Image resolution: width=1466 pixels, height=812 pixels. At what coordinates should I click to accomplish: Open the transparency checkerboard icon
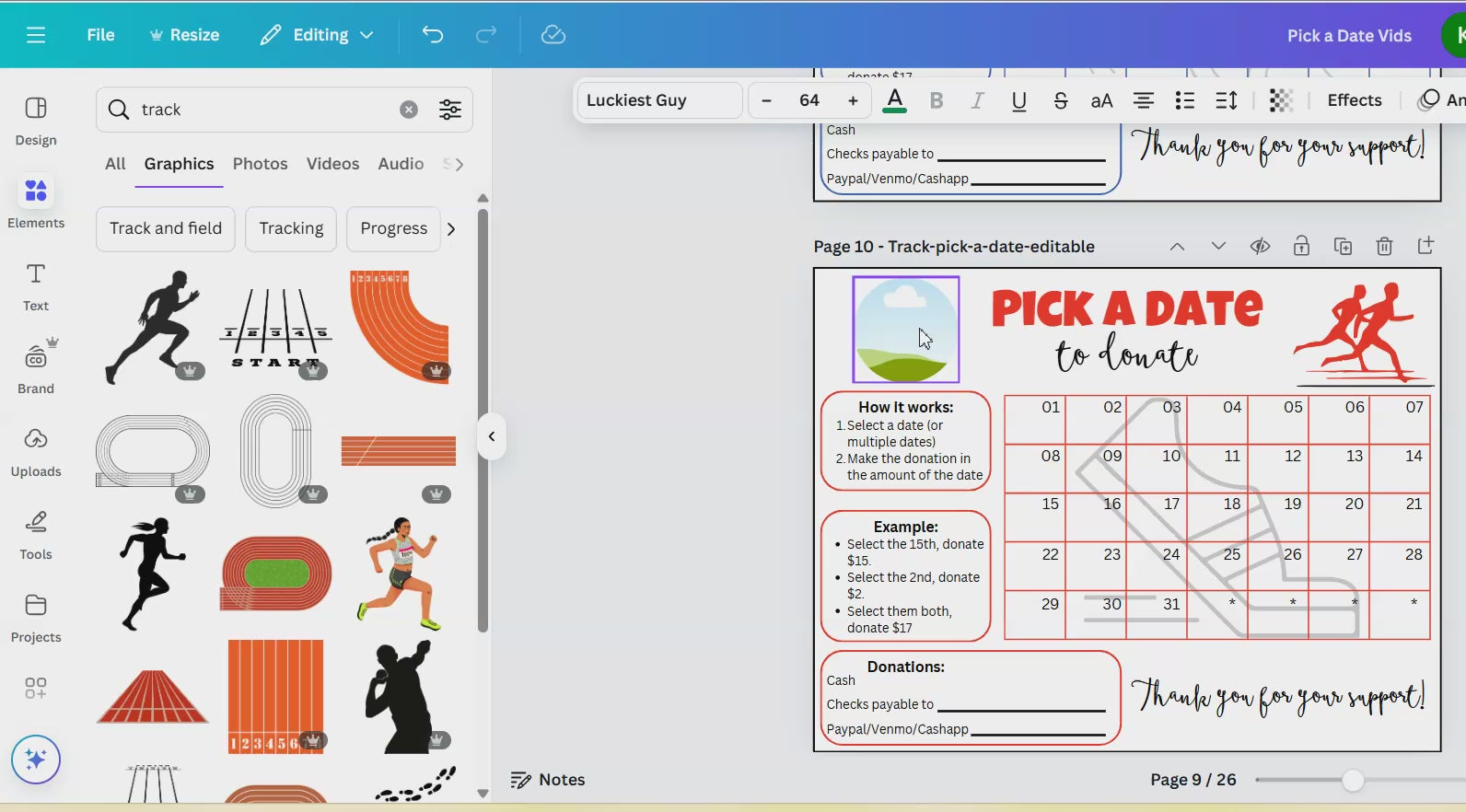click(1280, 100)
